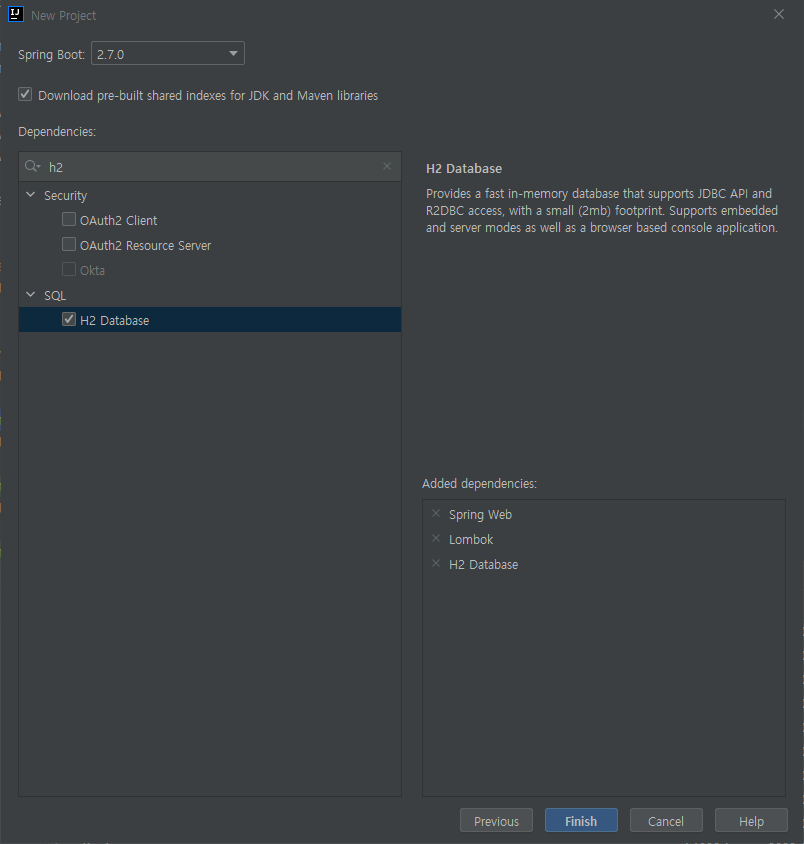Click H2 Database text in added dependencies
This screenshot has height=844, width=804.
pos(483,565)
